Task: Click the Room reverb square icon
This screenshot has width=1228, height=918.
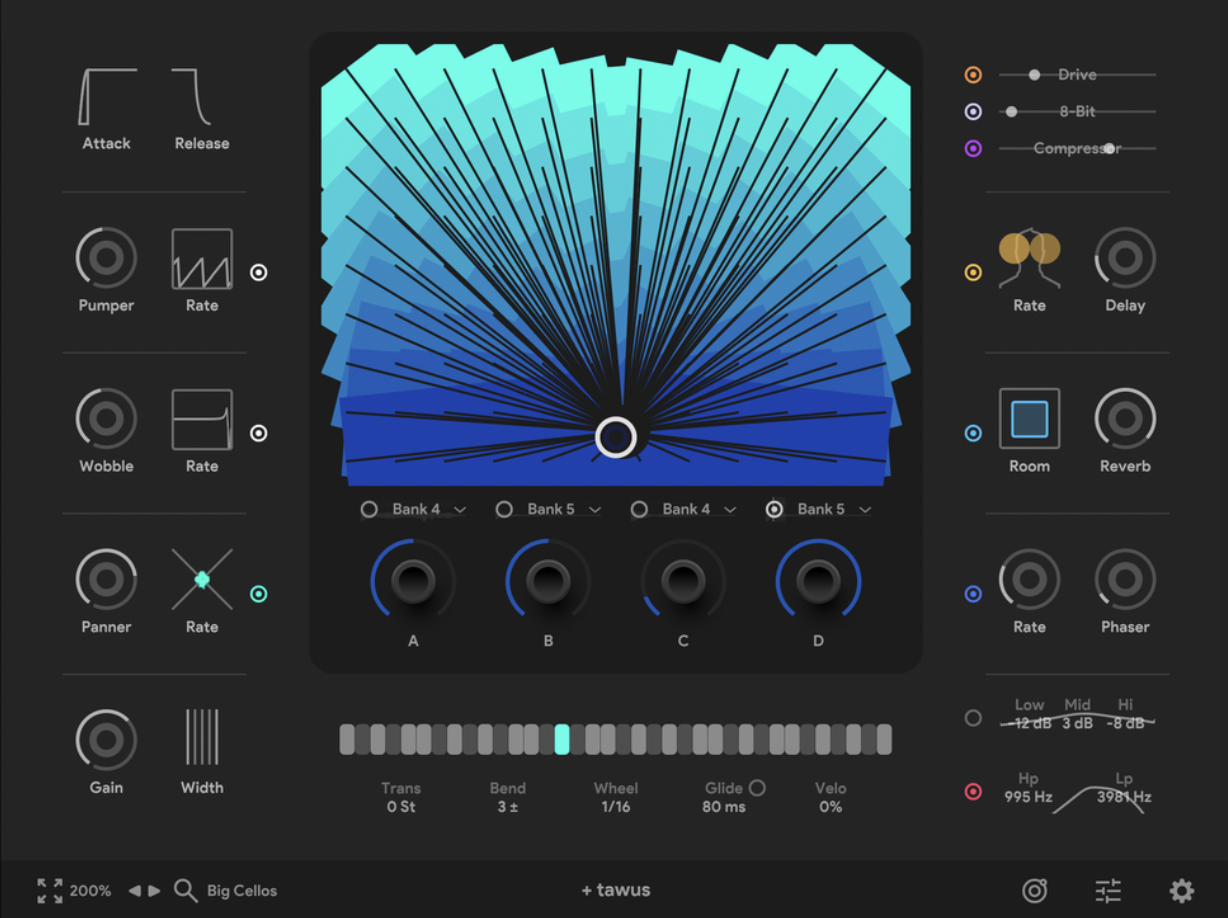Action: pos(1030,419)
